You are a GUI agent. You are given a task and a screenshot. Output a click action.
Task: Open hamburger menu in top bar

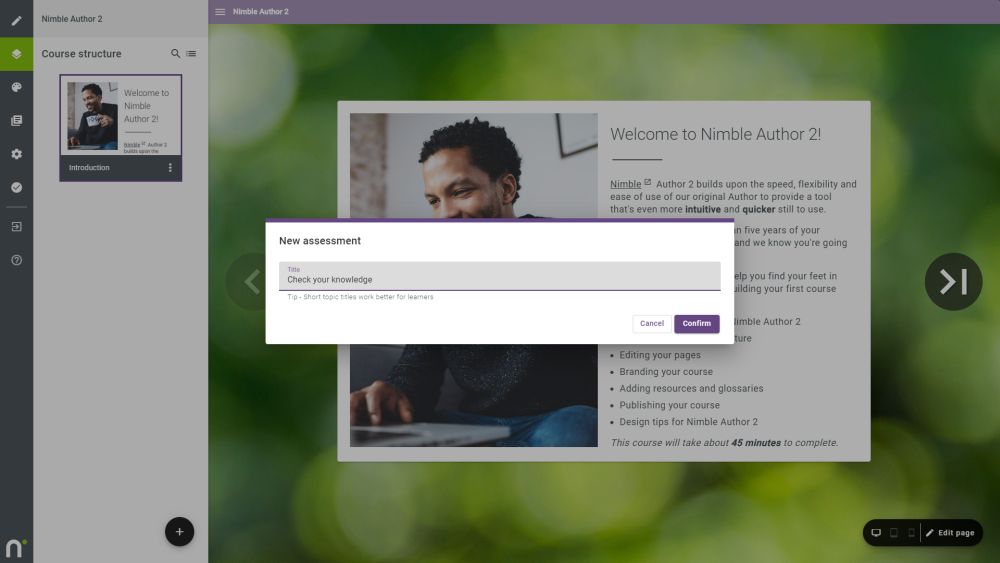pyautogui.click(x=220, y=12)
